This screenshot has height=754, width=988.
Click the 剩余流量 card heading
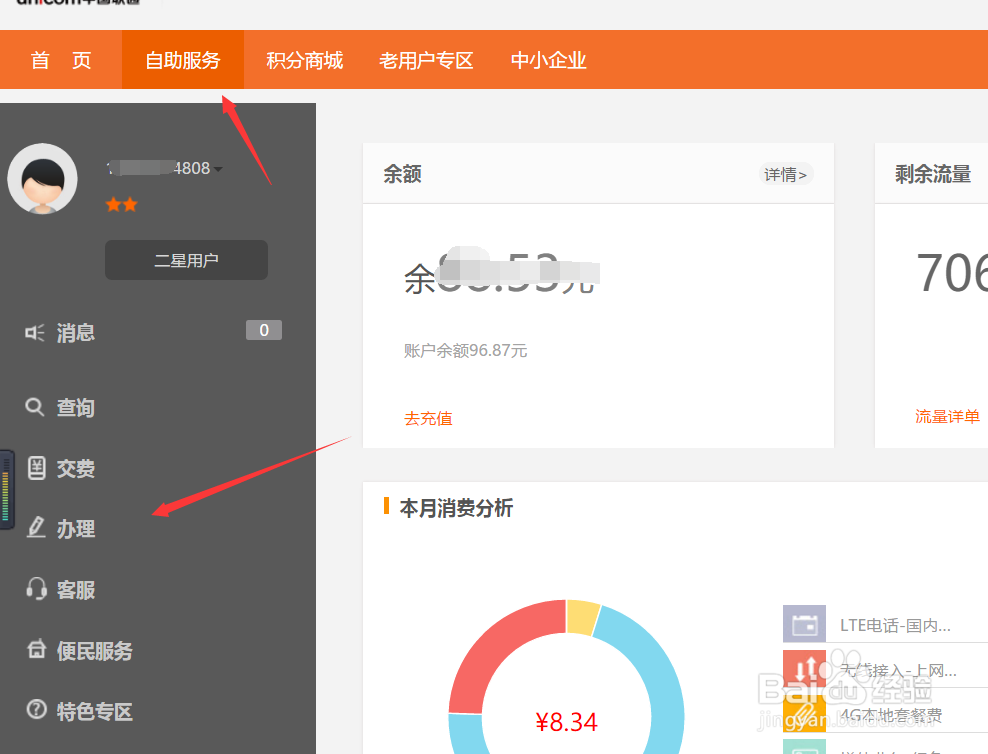933,174
